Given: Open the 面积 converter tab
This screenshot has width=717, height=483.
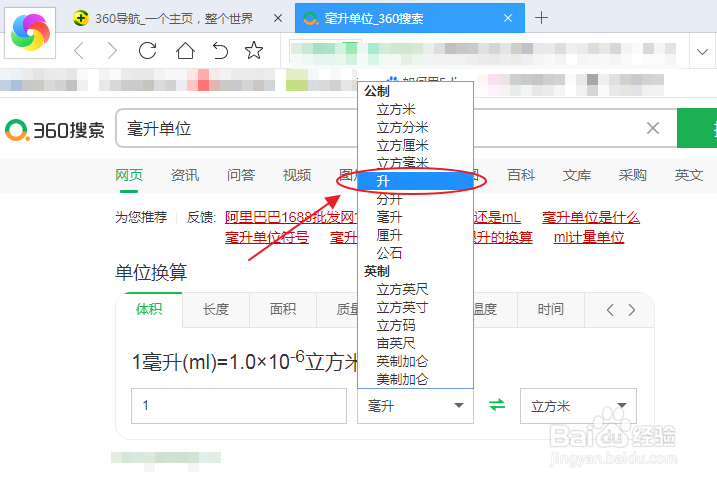Looking at the screenshot, I should tap(283, 310).
